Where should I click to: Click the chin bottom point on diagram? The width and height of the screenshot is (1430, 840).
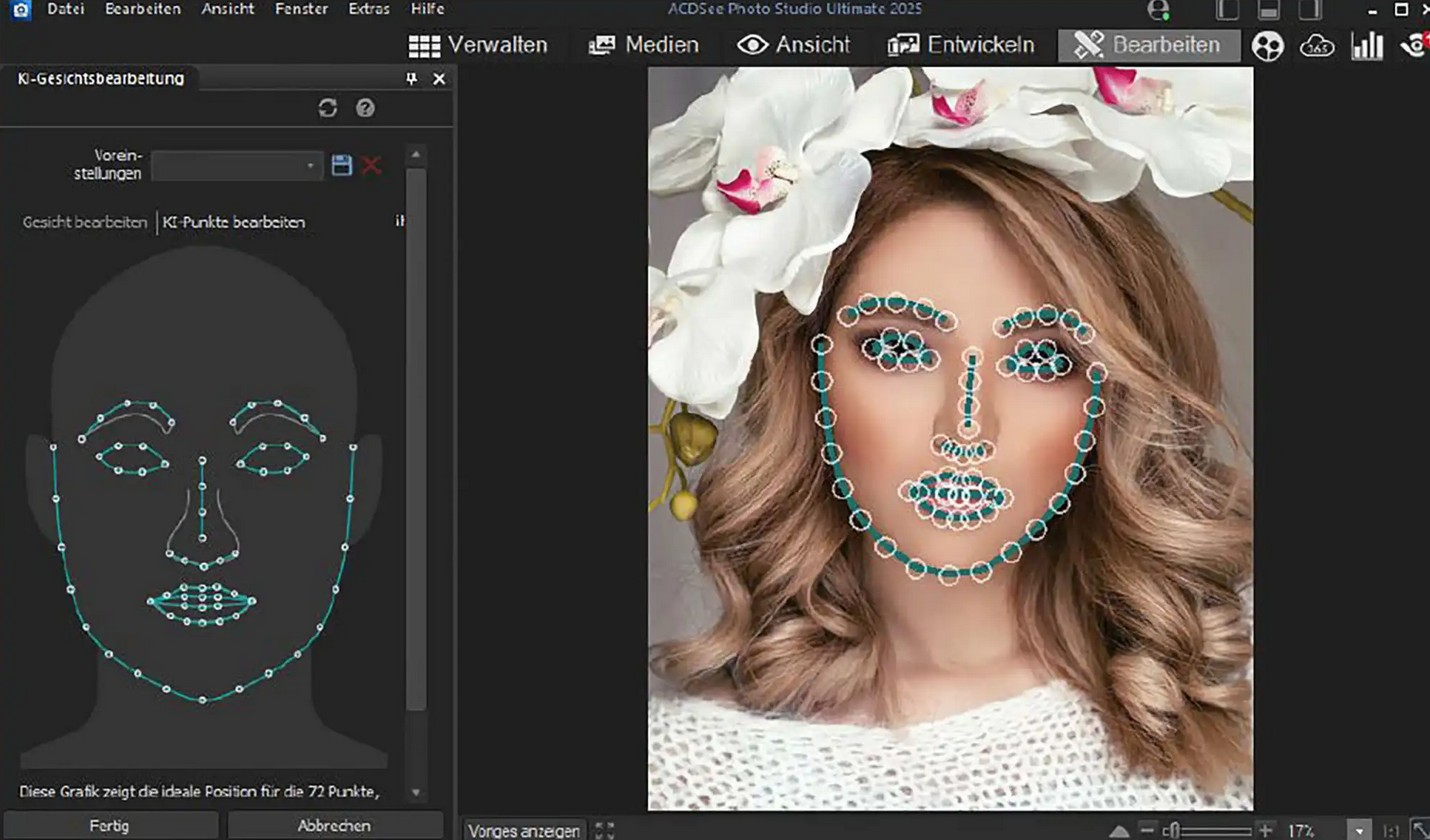[202, 699]
